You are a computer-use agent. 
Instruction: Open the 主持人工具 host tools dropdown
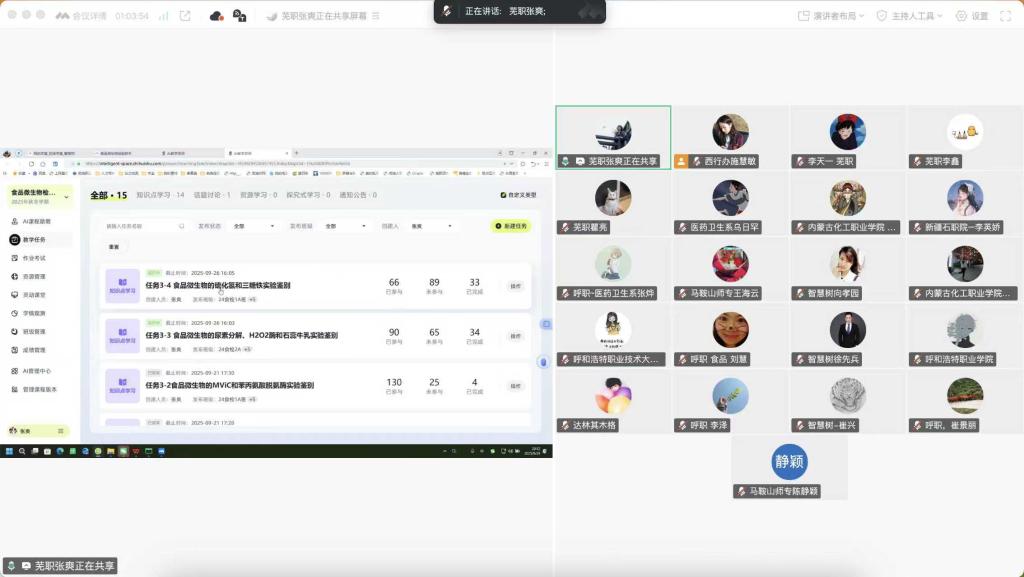click(910, 16)
